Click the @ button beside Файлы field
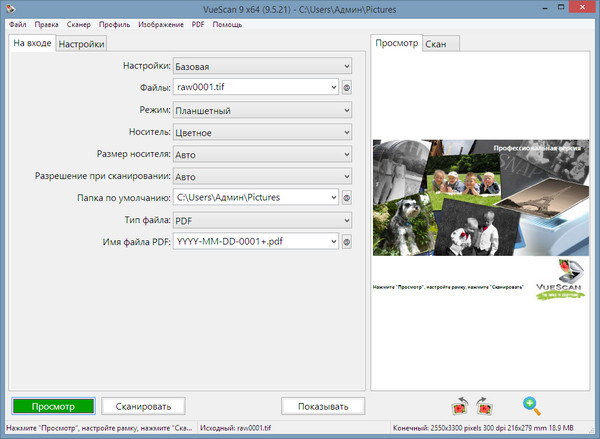This screenshot has width=600, height=439. pos(347,88)
